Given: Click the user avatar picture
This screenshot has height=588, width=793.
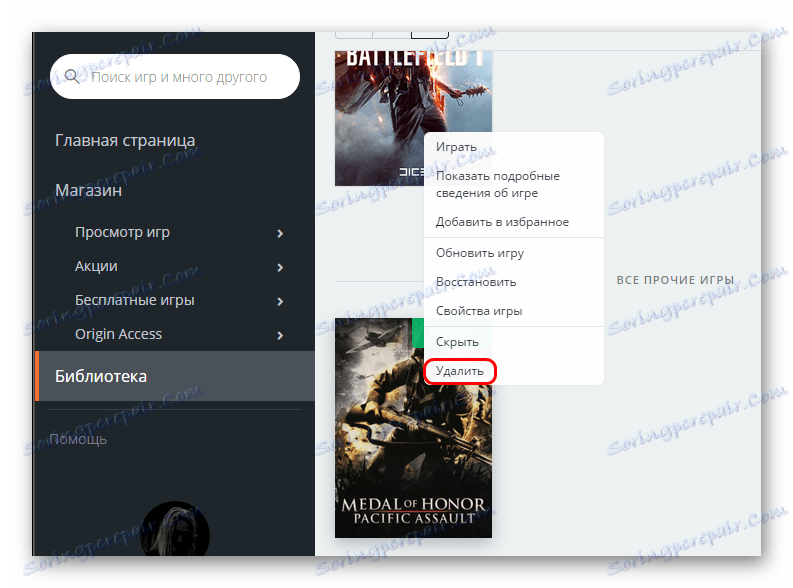Looking at the screenshot, I should click(x=174, y=529).
